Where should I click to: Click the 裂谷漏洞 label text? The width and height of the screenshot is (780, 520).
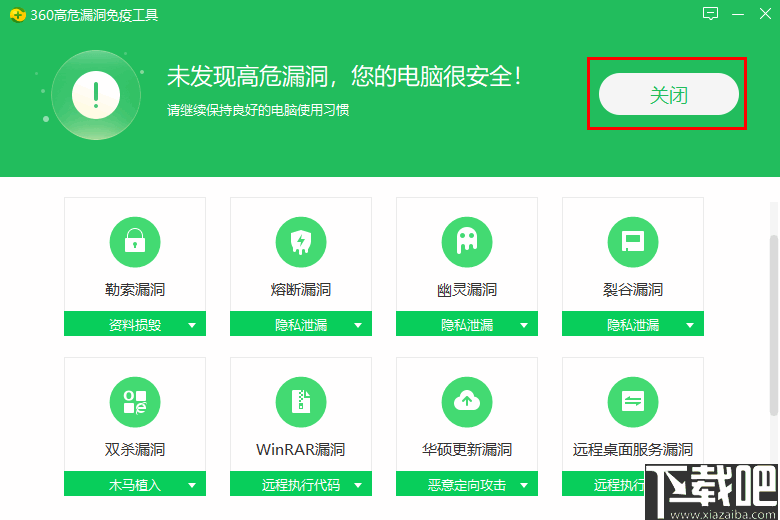coord(633,290)
